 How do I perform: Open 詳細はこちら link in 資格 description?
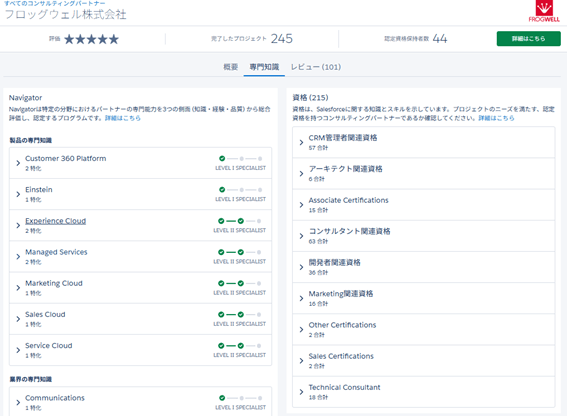pos(496,118)
